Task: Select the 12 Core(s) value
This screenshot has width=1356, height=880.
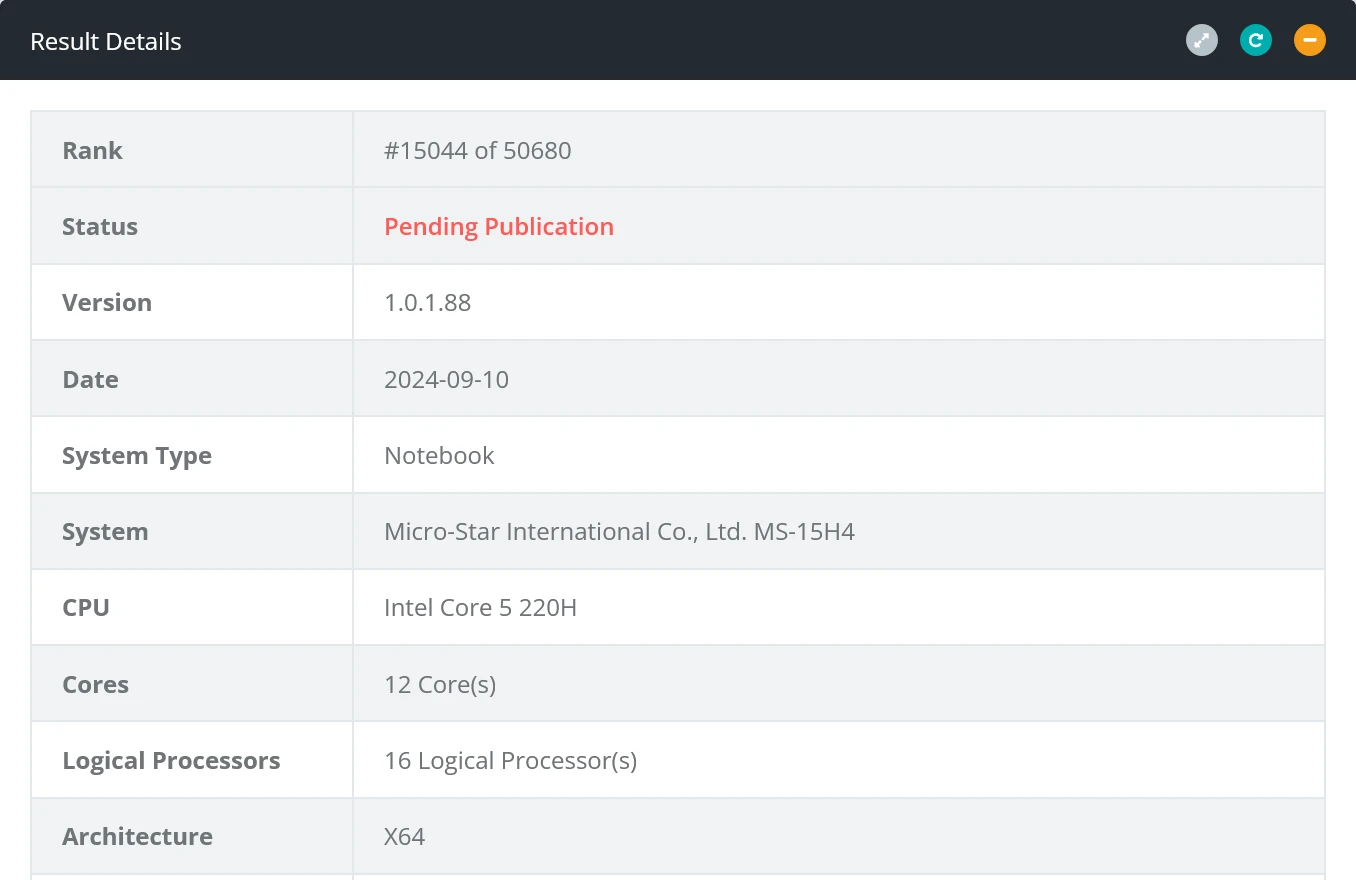Action: 440,685
